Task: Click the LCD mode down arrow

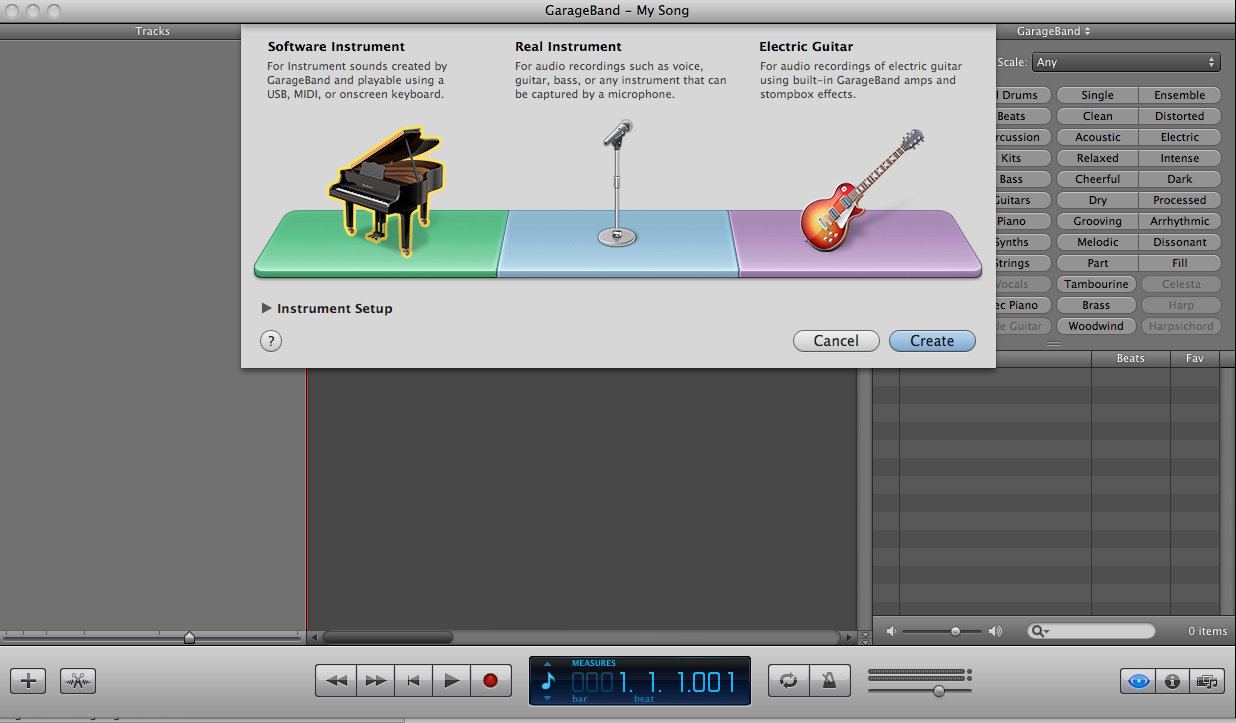Action: 547,698
